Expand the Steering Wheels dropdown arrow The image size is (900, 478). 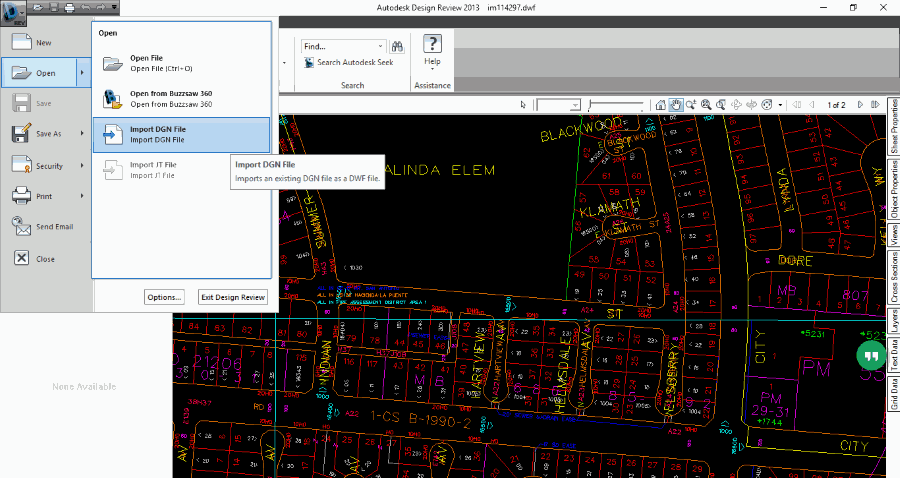779,105
